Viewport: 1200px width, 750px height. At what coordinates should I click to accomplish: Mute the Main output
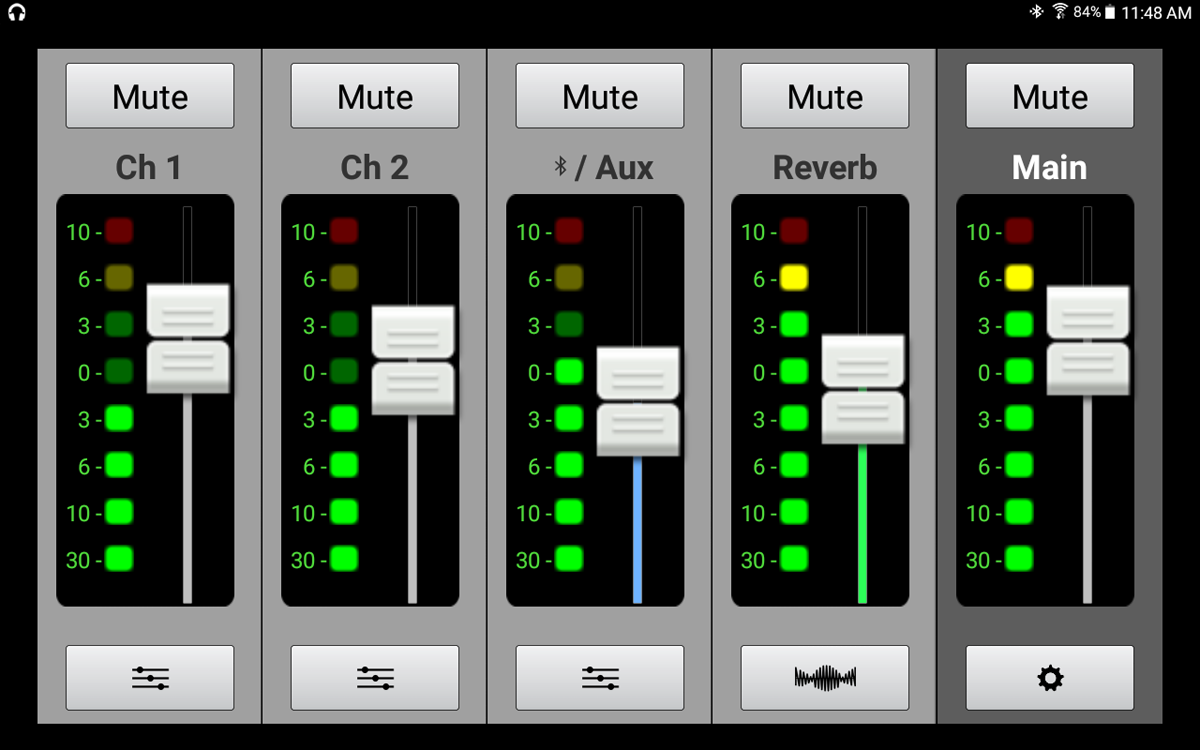pyautogui.click(x=1050, y=96)
